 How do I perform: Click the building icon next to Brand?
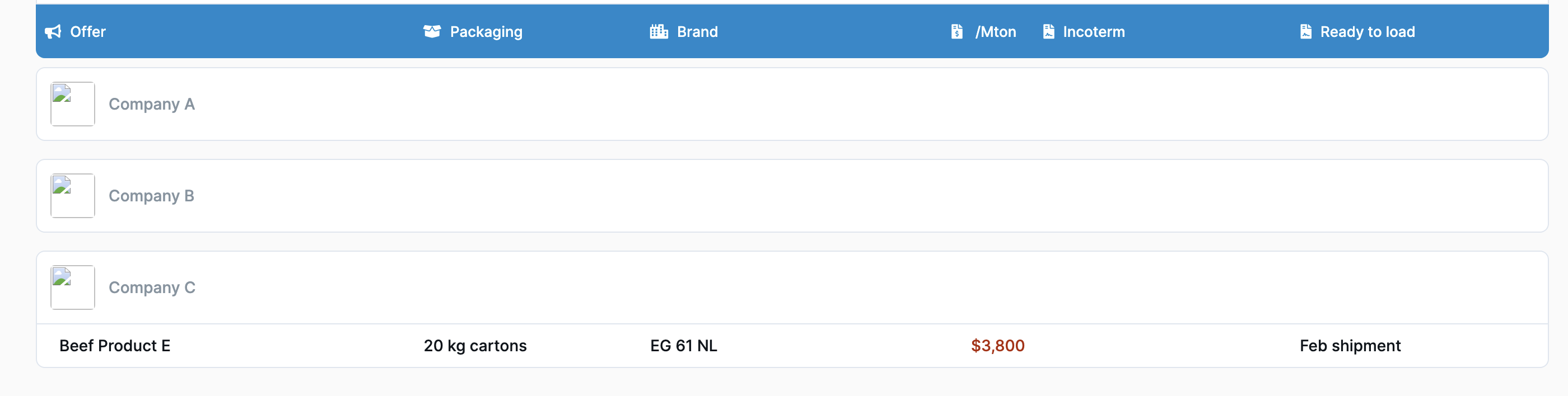coord(659,32)
